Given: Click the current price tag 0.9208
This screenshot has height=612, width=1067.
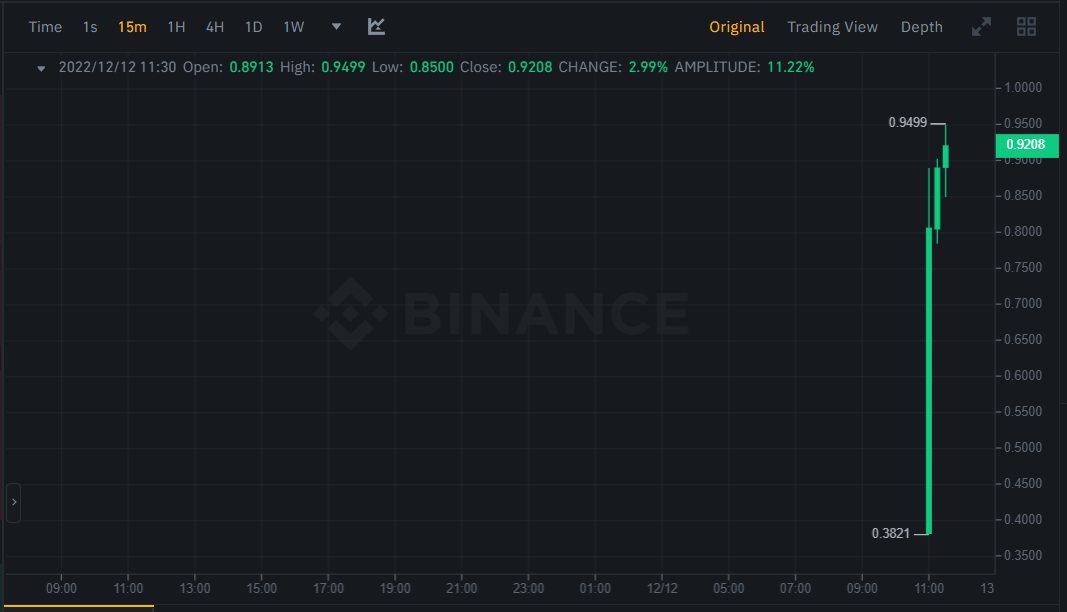Looking at the screenshot, I should click(x=1026, y=145).
